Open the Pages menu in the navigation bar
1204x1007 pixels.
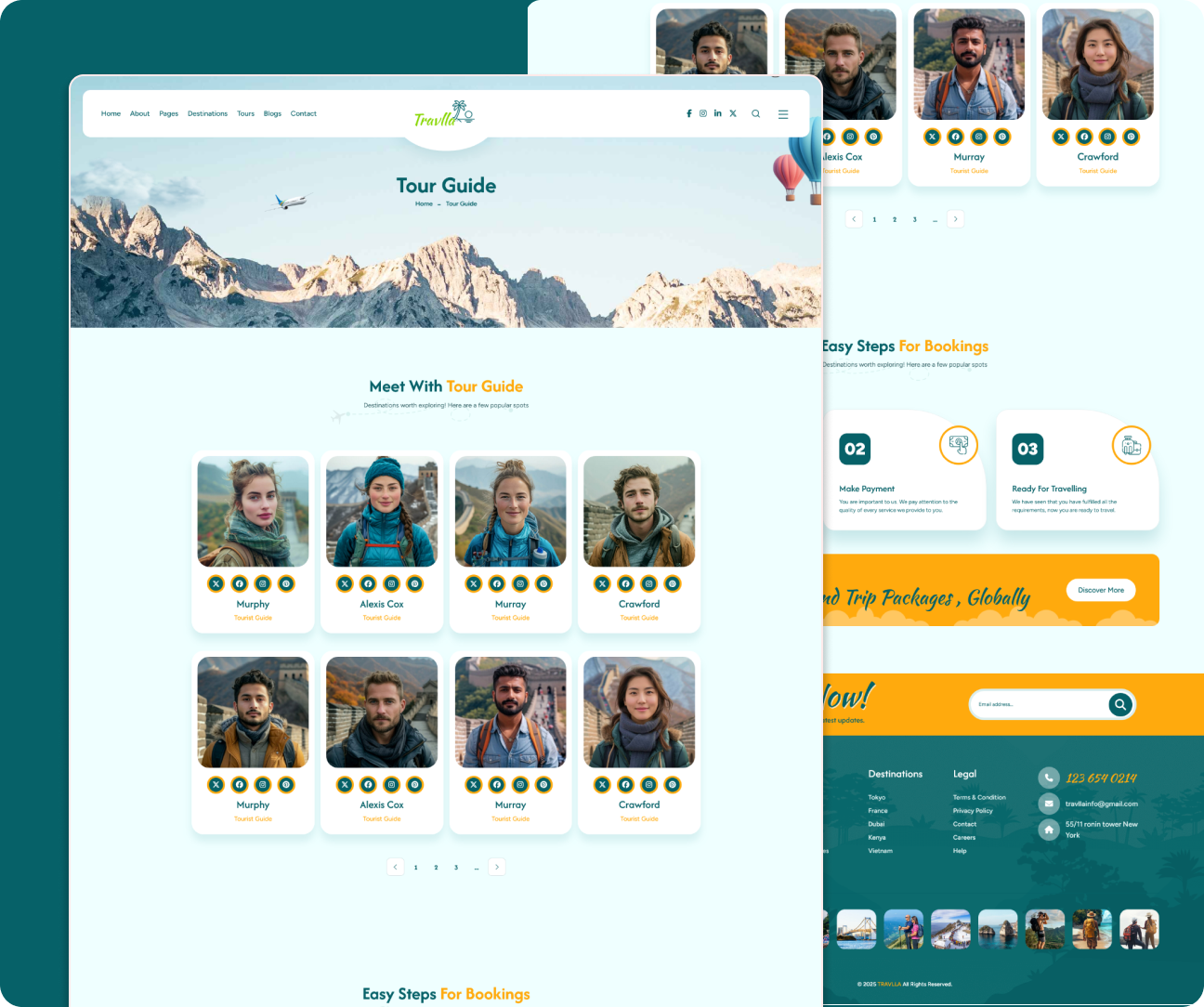pos(168,114)
